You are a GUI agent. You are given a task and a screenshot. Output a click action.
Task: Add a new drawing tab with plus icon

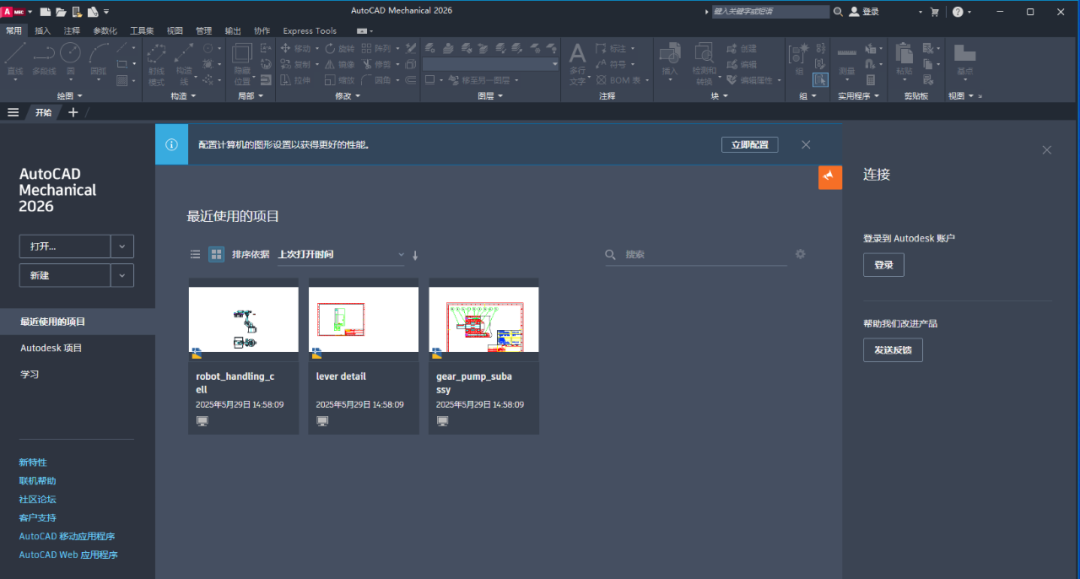[x=73, y=112]
